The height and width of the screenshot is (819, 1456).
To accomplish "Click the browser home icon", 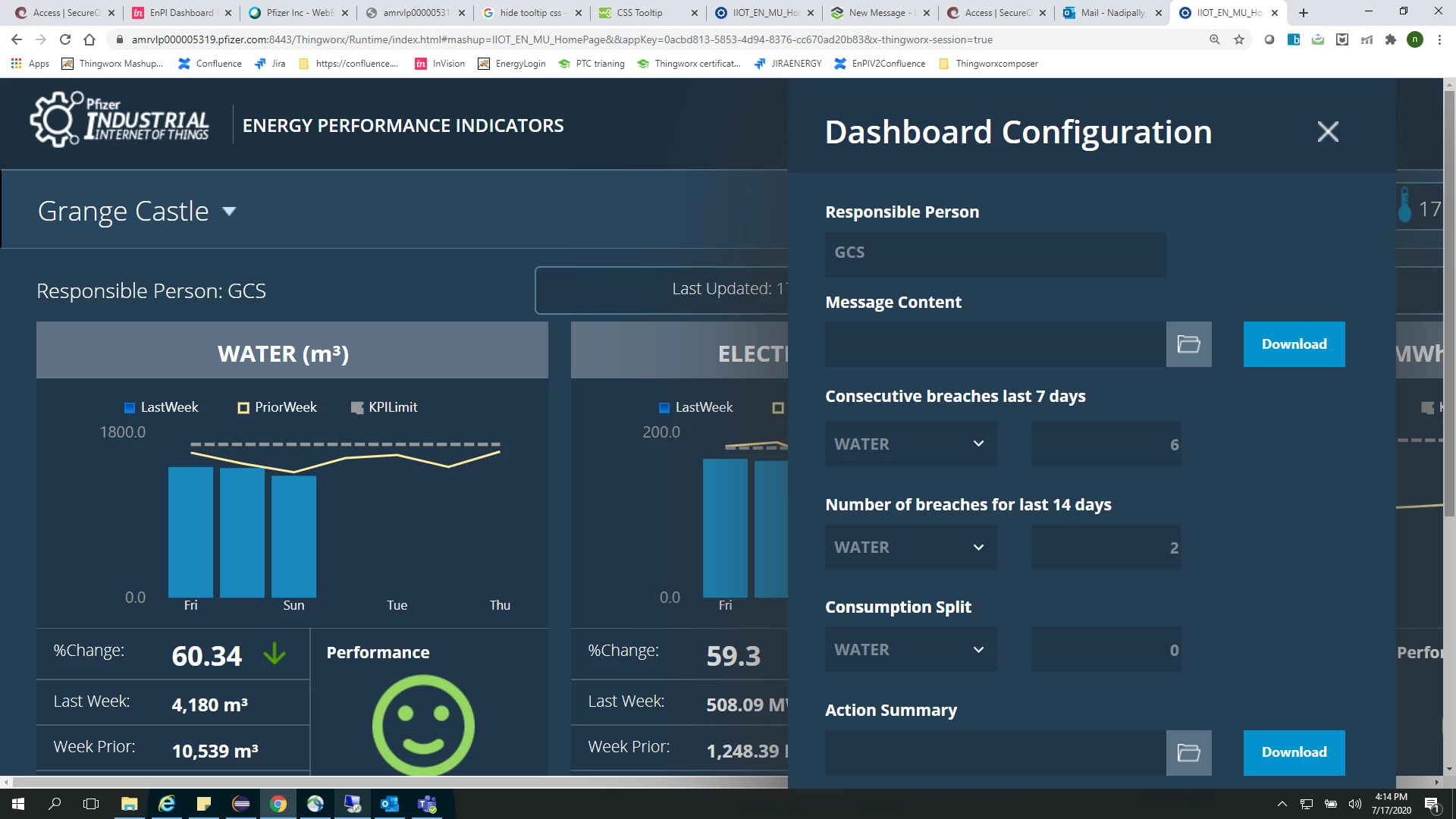I will (89, 39).
